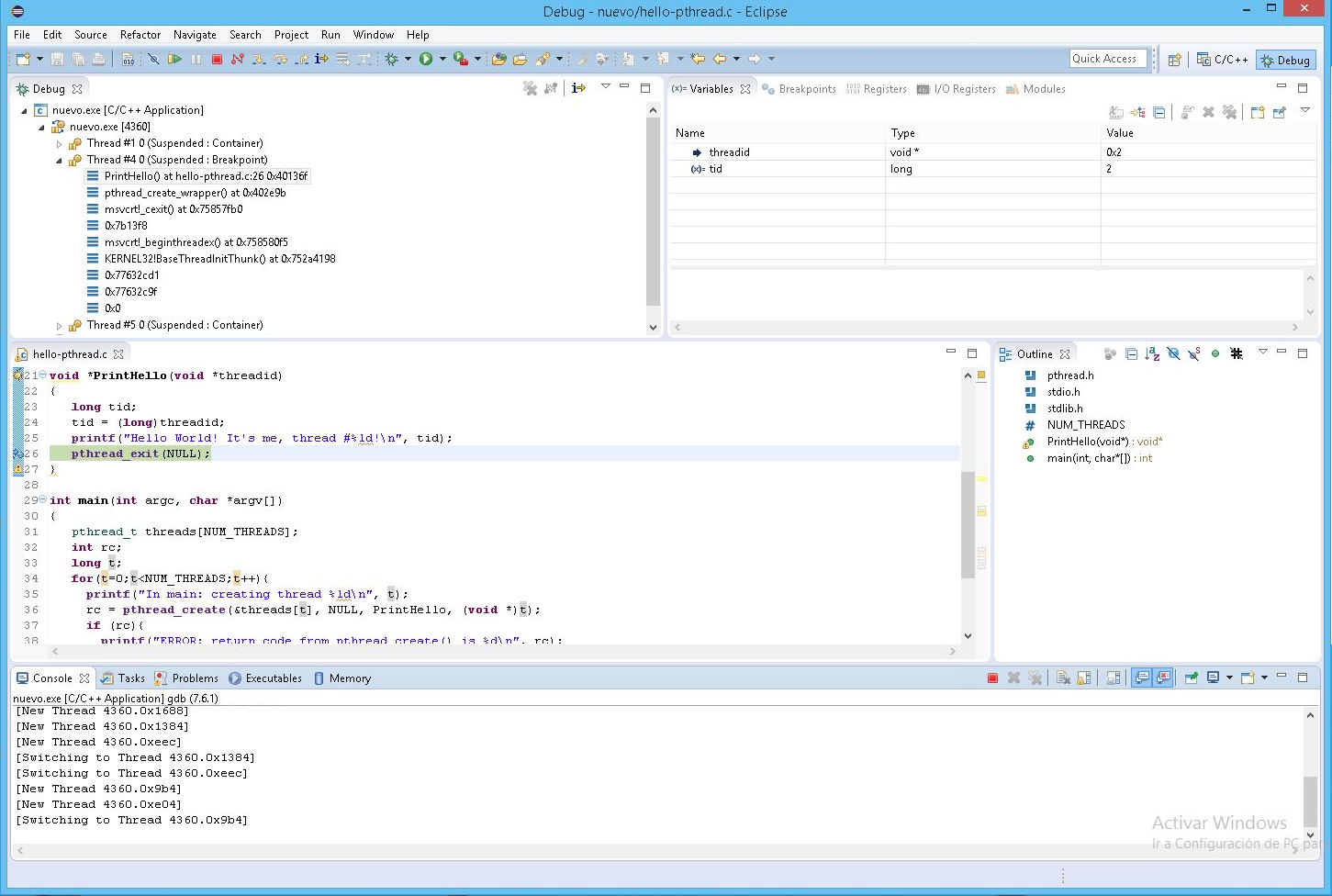Open the Debug launch dropdown arrow
The image size is (1332, 896).
click(x=408, y=59)
